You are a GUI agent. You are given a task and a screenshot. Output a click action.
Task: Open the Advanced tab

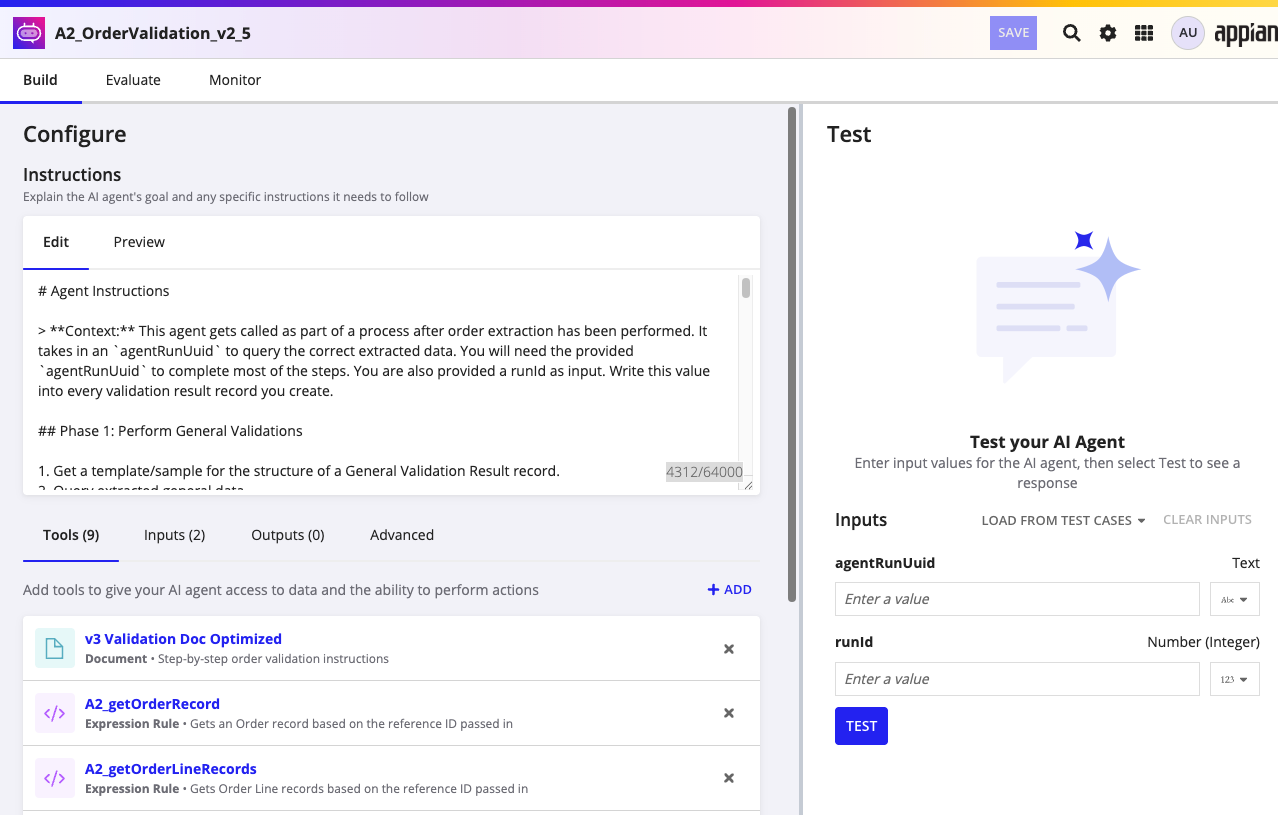click(x=402, y=535)
